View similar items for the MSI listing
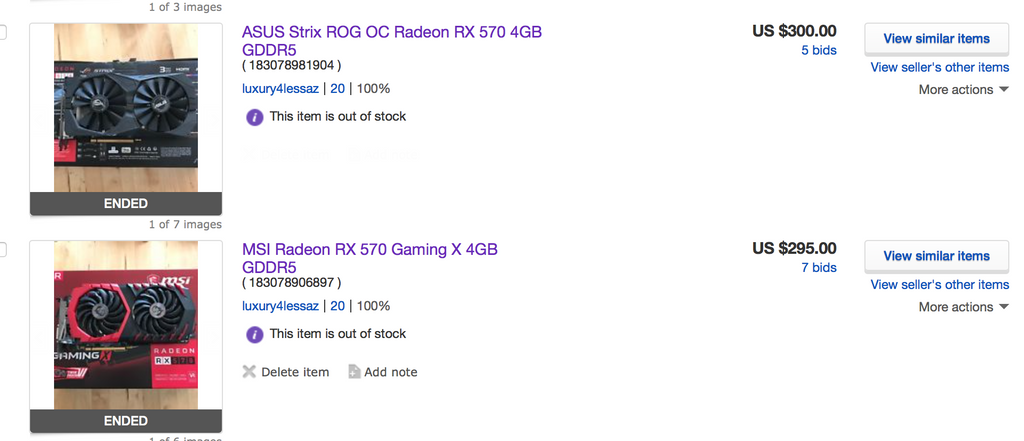Screen dimensions: 1024x441 pyautogui.click(x=936, y=256)
